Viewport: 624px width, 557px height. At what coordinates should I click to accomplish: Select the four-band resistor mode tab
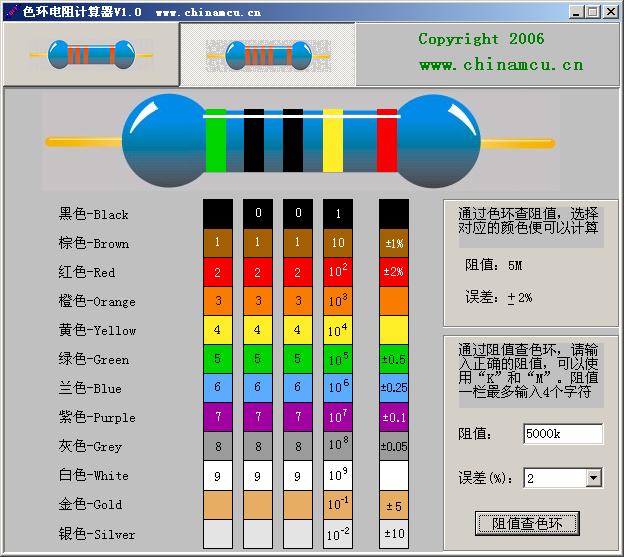pyautogui.click(x=91, y=54)
